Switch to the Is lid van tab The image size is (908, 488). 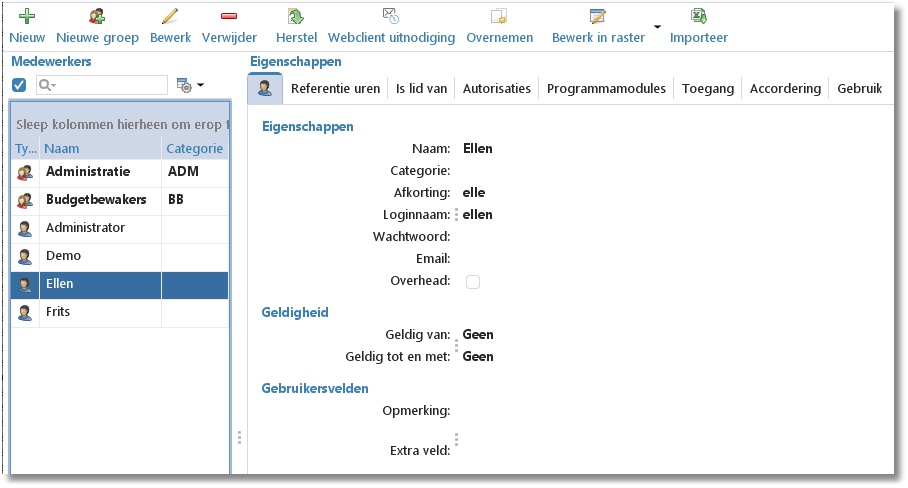[x=422, y=89]
